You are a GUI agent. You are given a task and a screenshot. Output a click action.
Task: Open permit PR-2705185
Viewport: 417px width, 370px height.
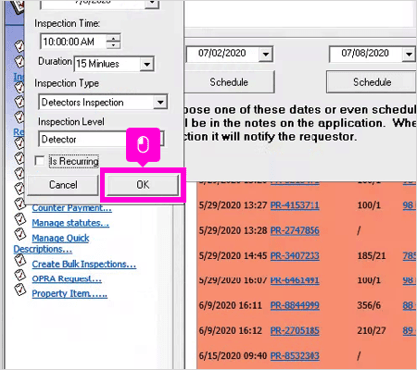[295, 331]
